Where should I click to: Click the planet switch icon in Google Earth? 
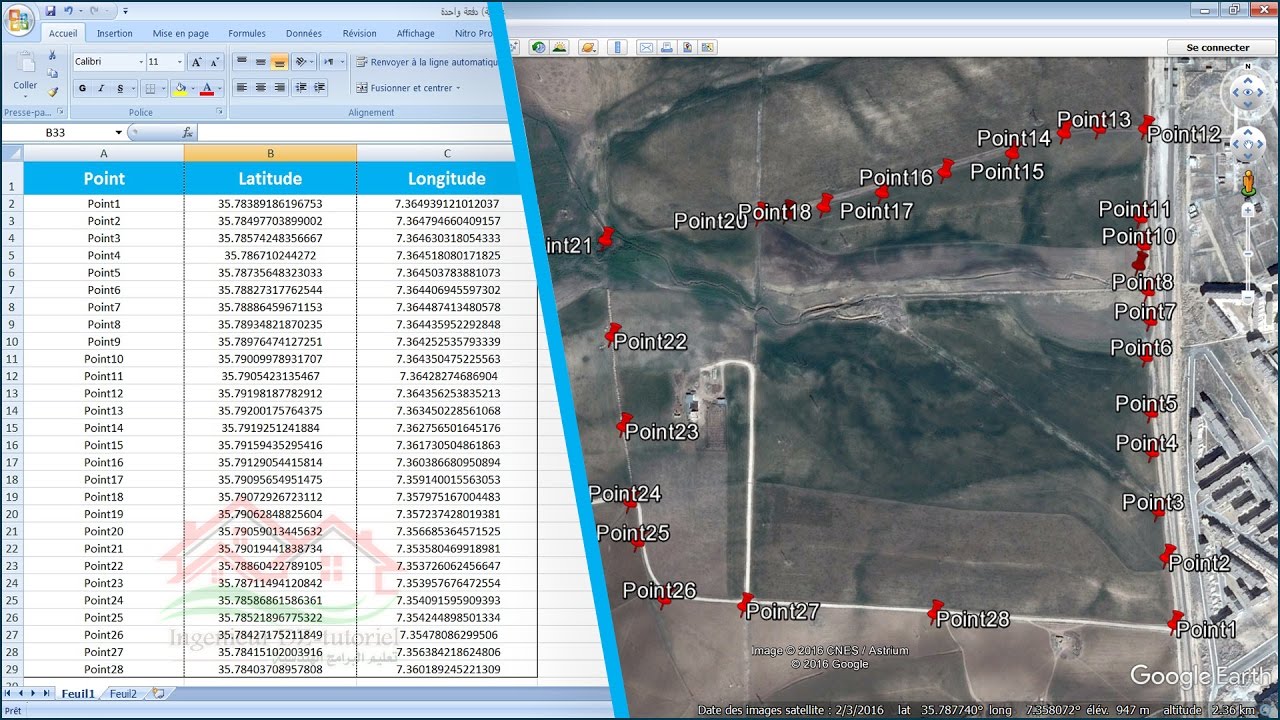(589, 47)
